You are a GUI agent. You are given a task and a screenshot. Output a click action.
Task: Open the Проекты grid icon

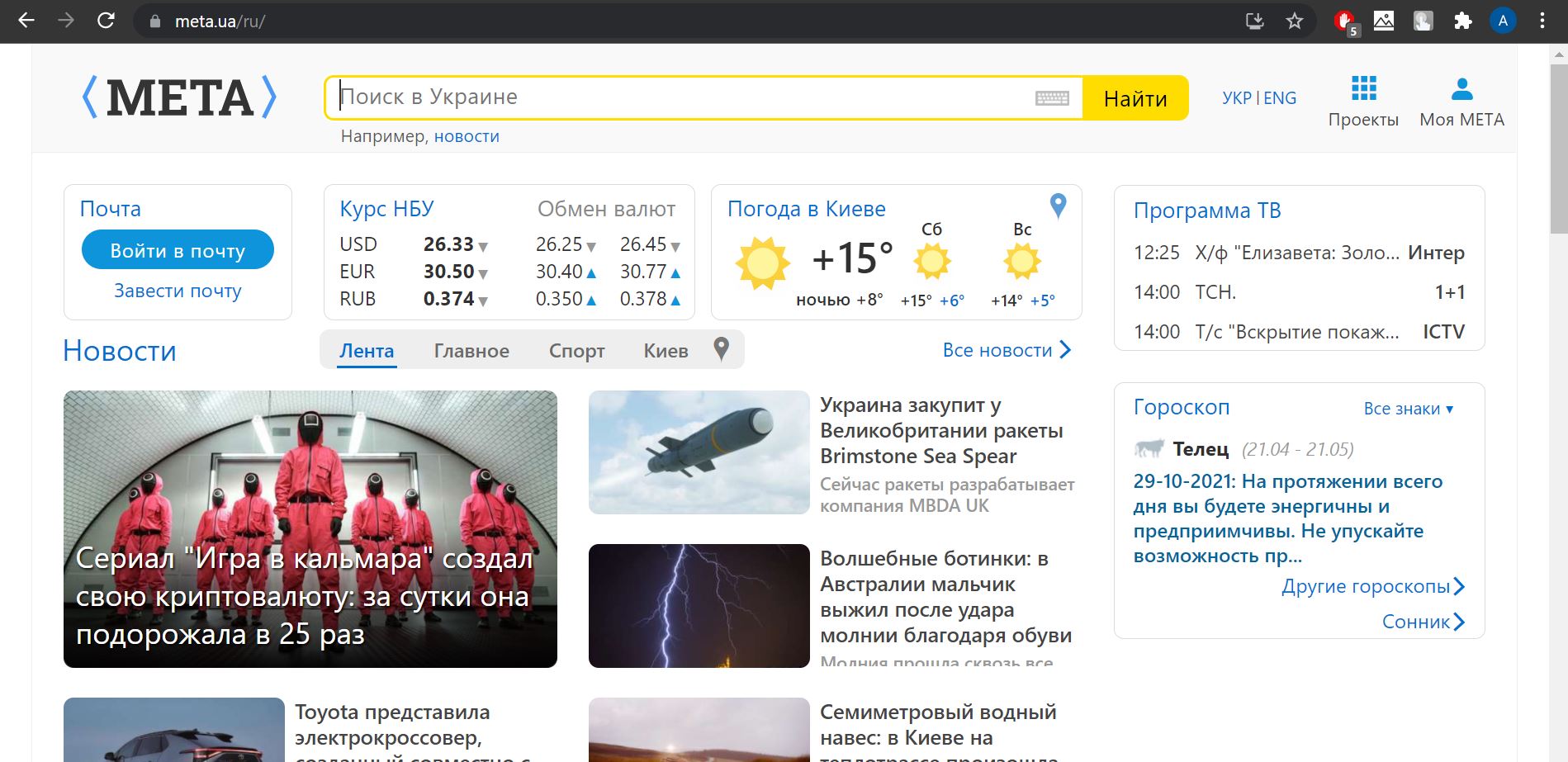1363,88
